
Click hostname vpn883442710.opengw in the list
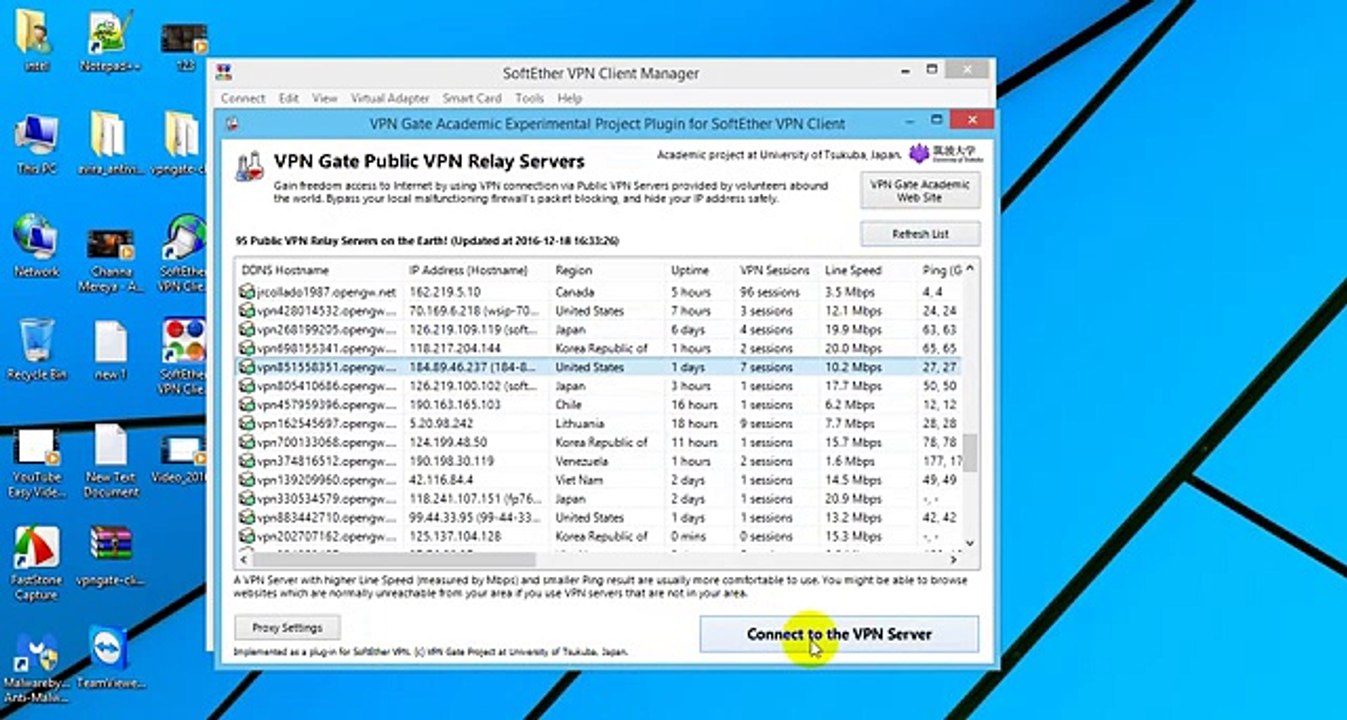[x=326, y=518]
